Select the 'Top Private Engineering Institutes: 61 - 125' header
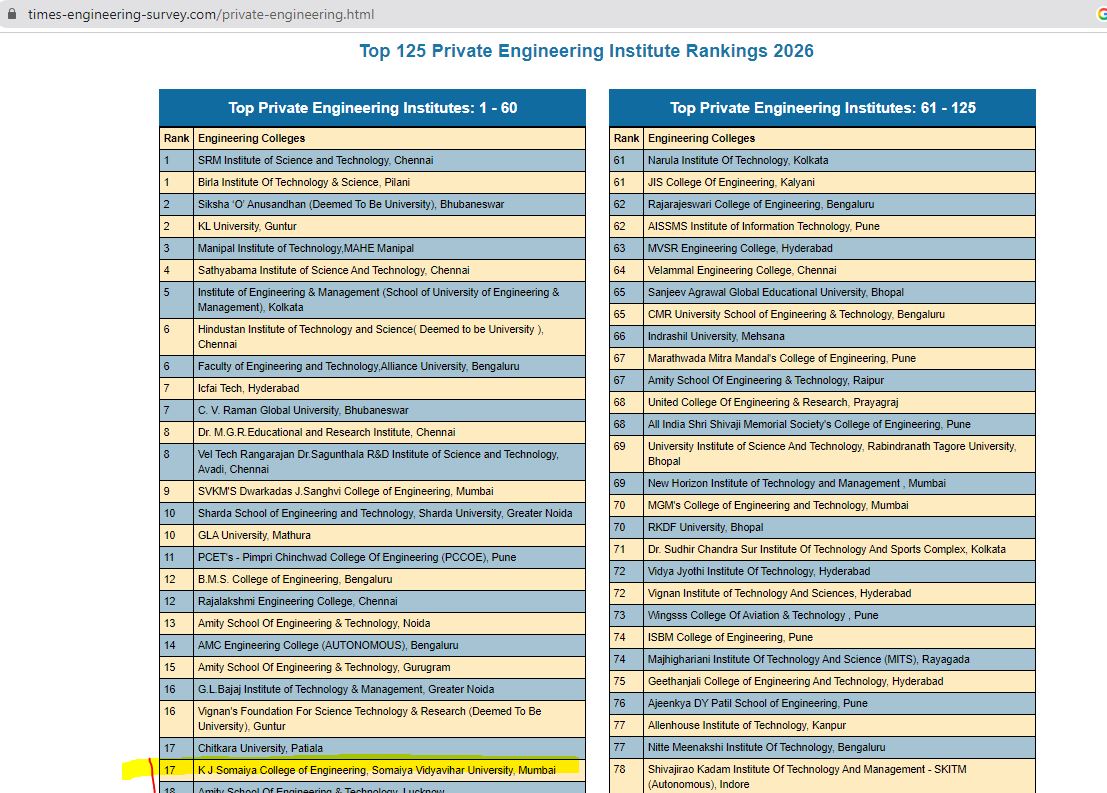 (x=822, y=108)
